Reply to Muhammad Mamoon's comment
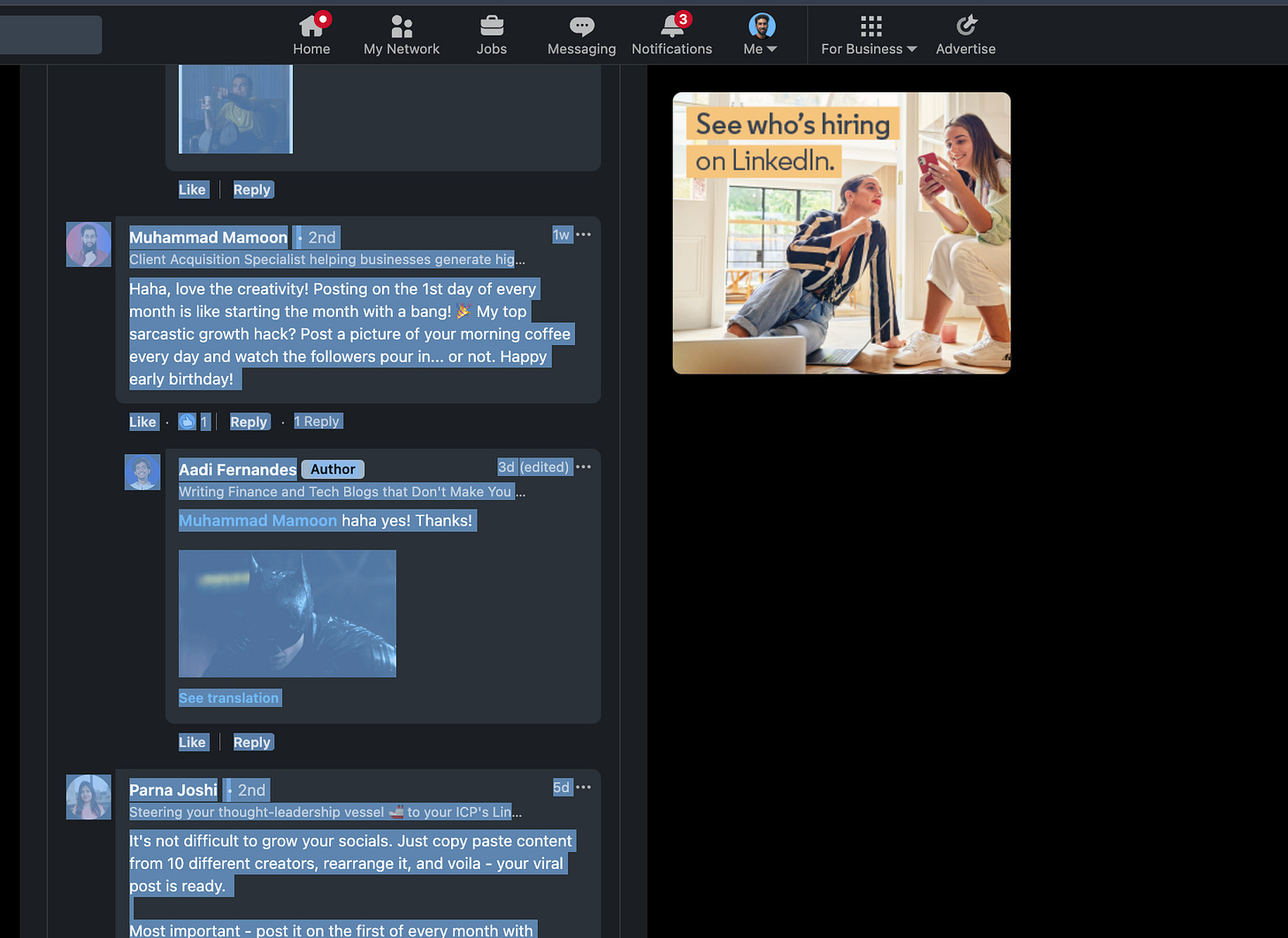This screenshot has height=938, width=1288. [x=249, y=422]
